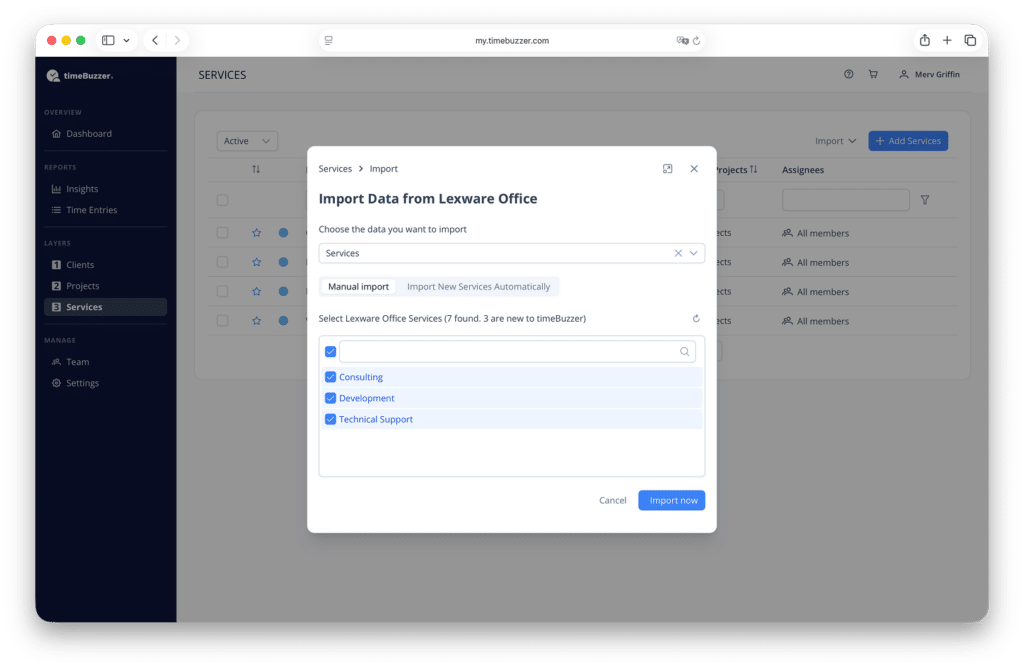Open Dashboard in the sidebar
This screenshot has width=1024, height=669.
(x=88, y=133)
